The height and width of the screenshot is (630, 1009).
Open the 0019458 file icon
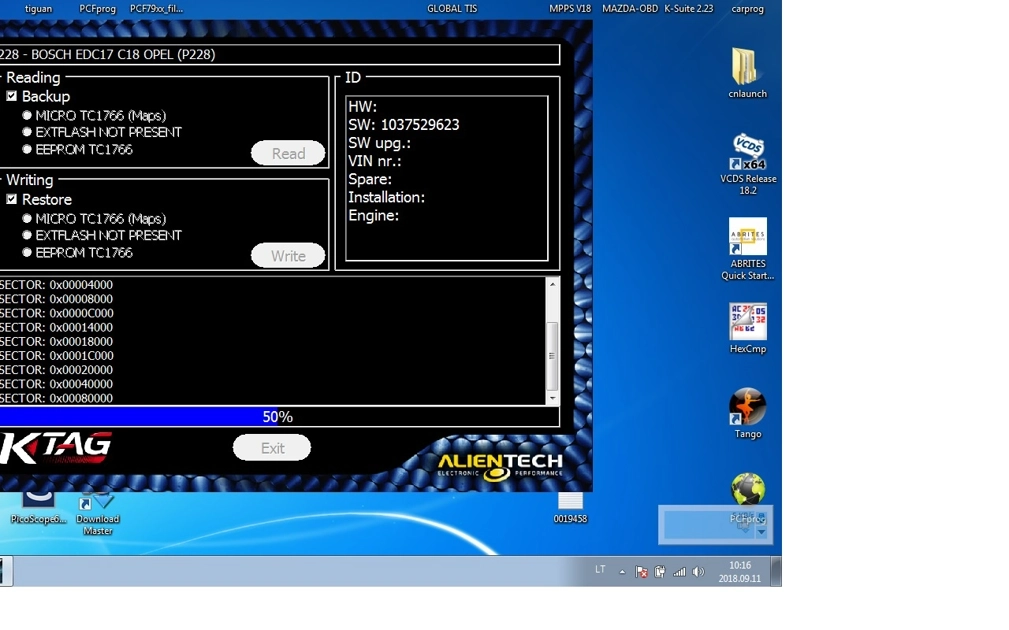click(x=570, y=507)
